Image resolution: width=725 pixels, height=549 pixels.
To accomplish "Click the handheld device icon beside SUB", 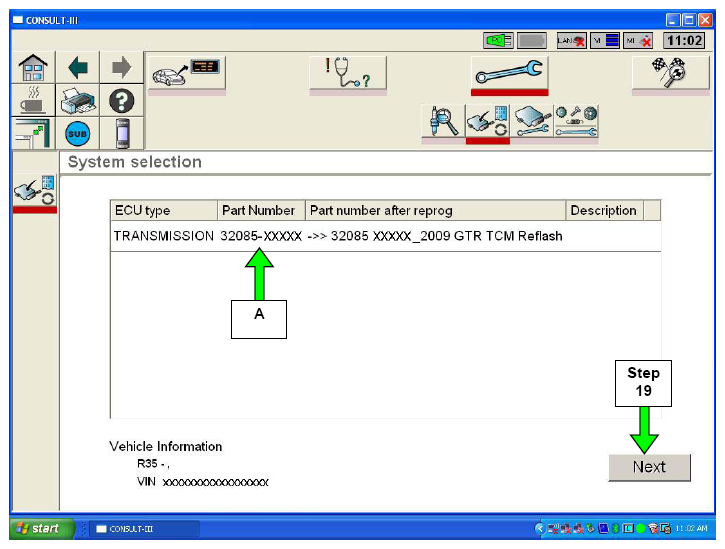I will [121, 133].
